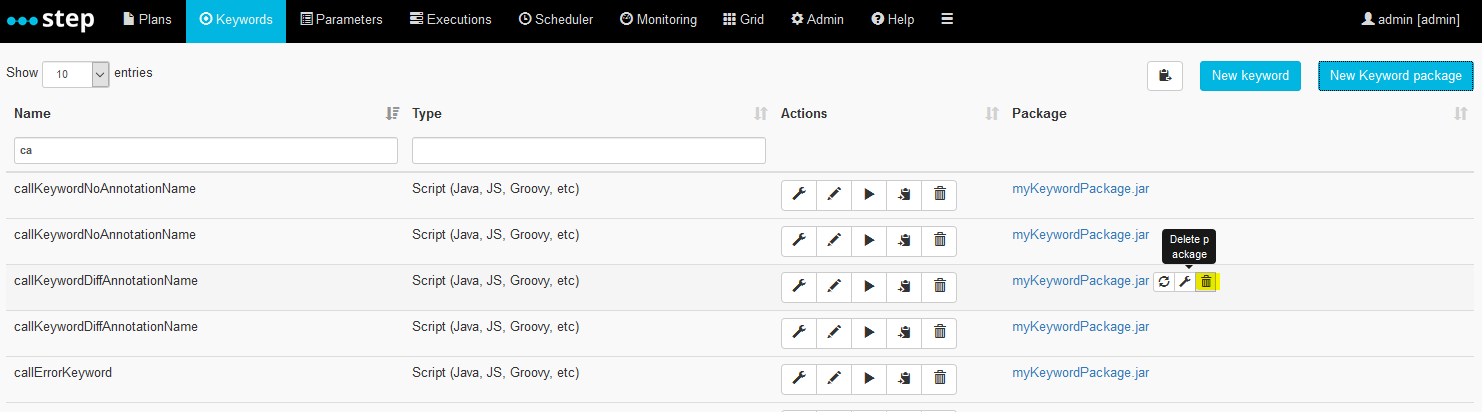Click the New keyword button
The height and width of the screenshot is (412, 1482).
tap(1251, 76)
